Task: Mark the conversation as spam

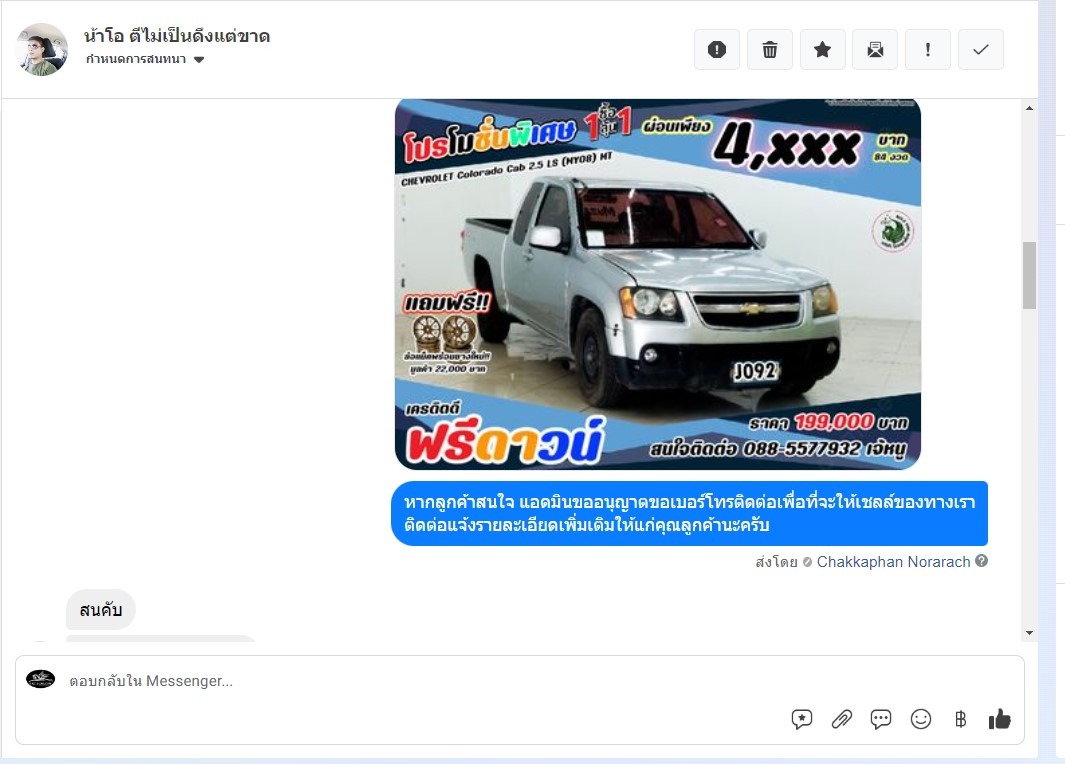Action: (717, 50)
